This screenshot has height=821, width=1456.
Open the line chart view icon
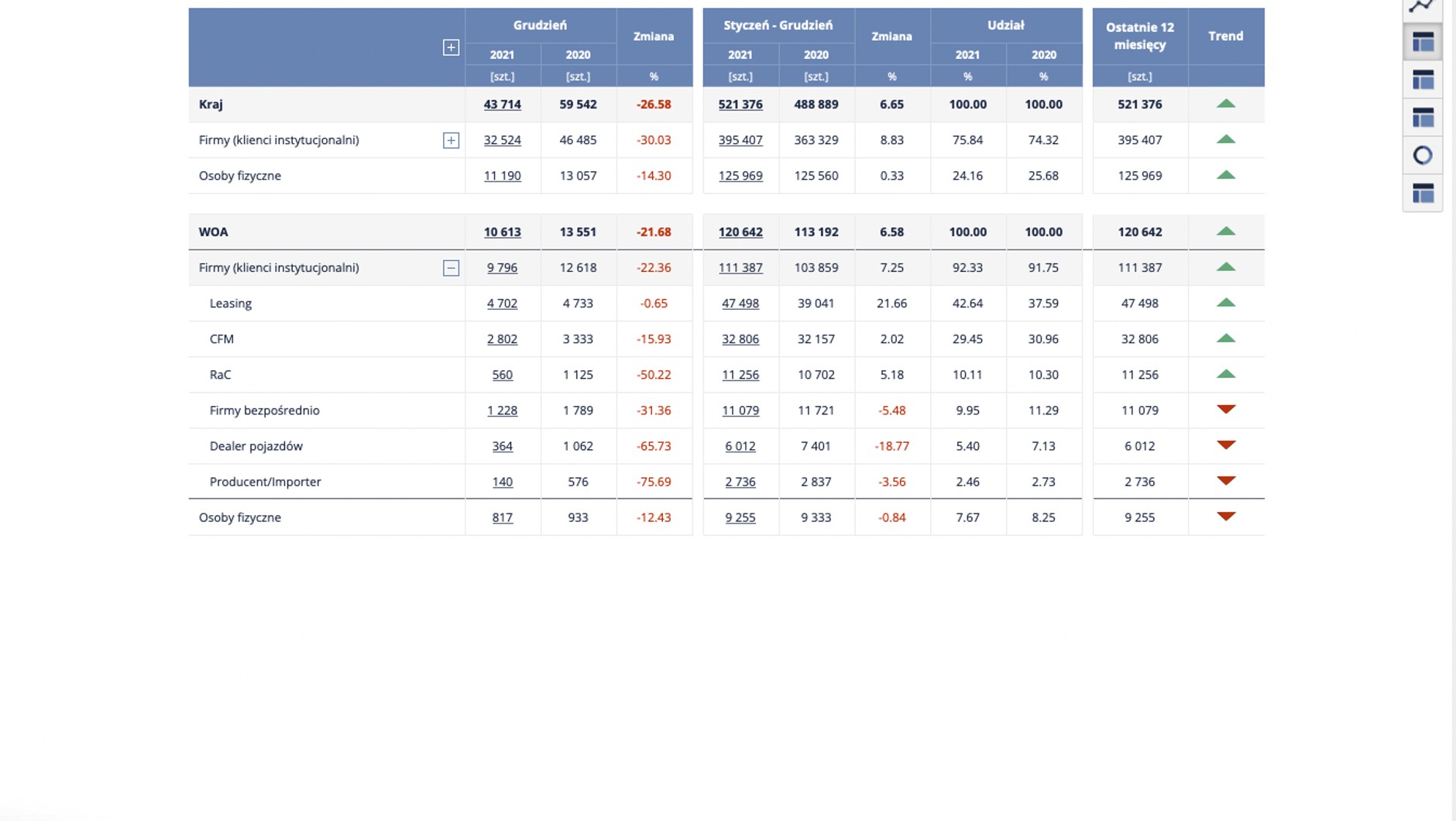click(1422, 6)
